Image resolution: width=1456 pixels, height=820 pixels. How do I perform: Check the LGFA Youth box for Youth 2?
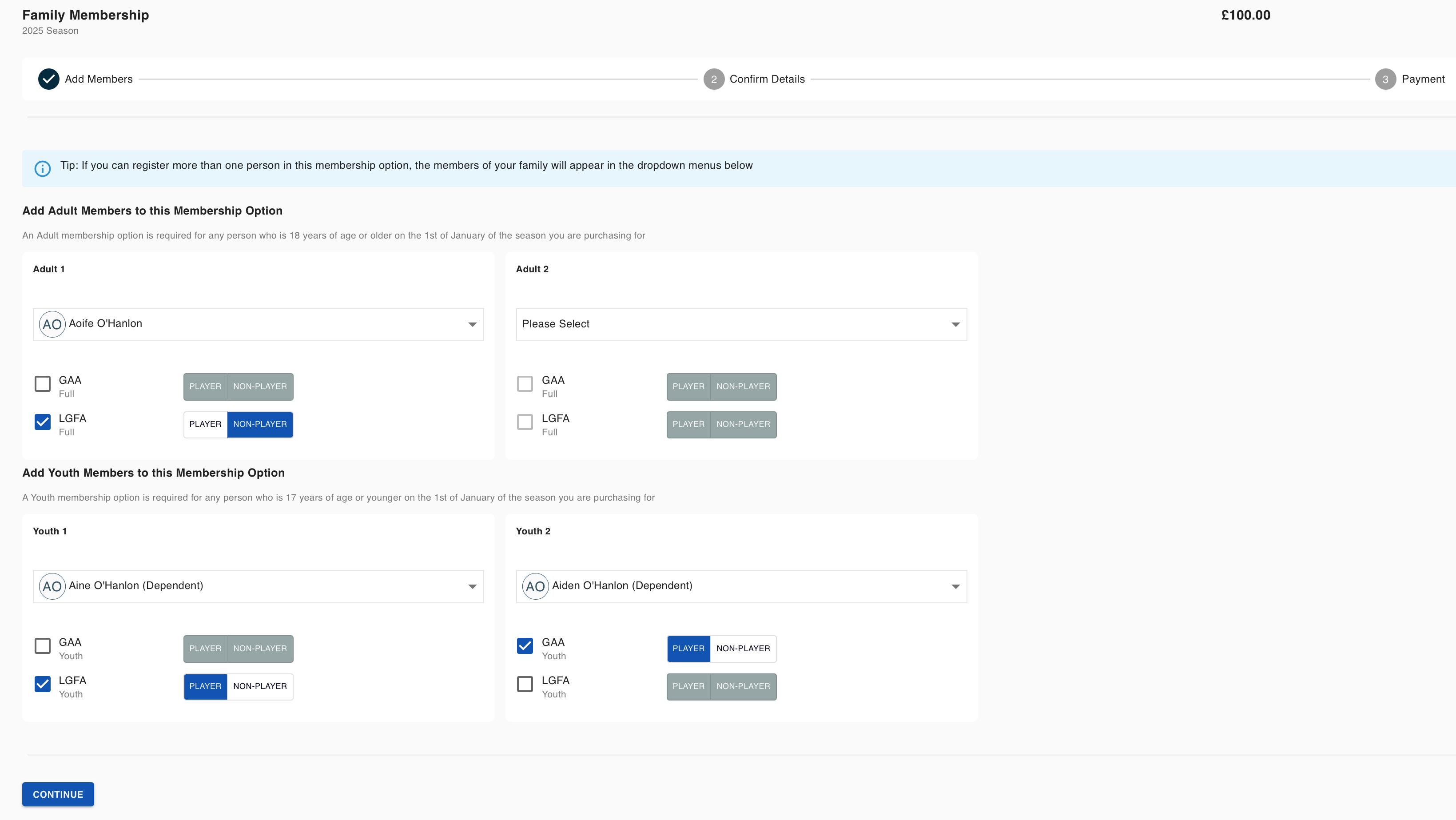pos(525,684)
